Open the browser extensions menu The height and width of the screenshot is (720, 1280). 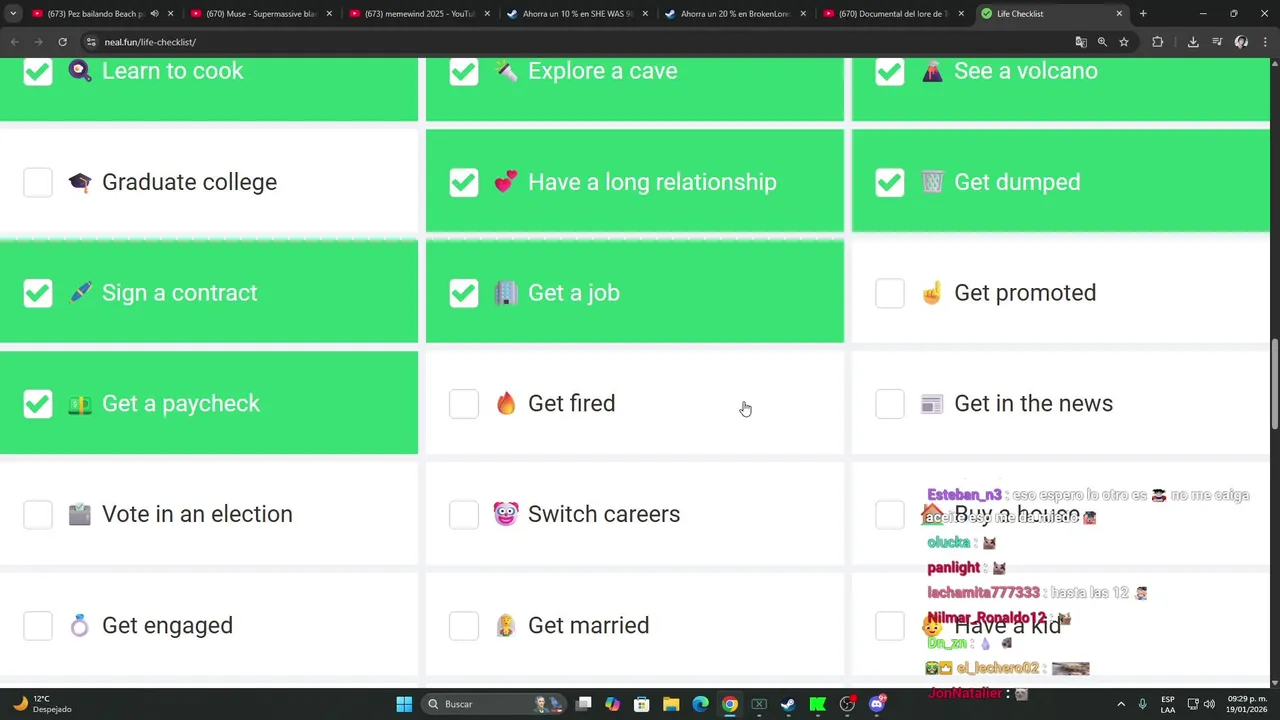click(1158, 42)
